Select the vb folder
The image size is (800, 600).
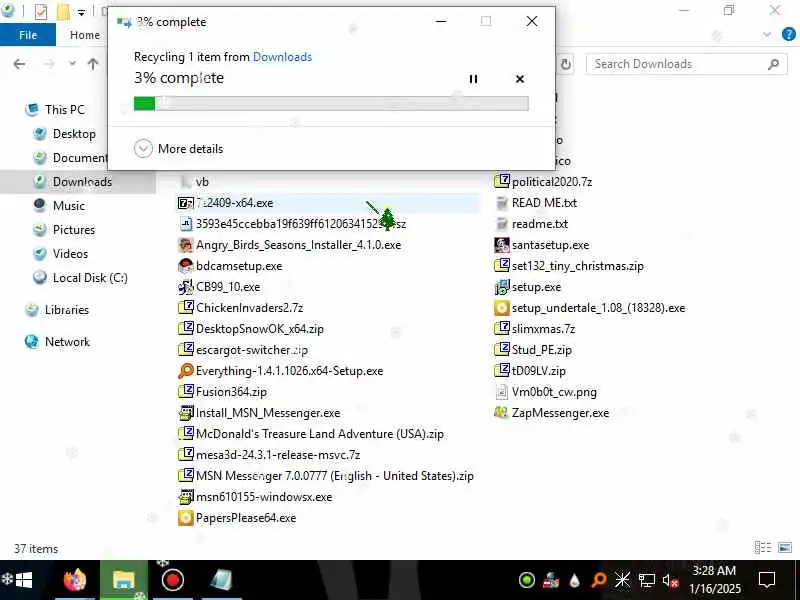pos(194,182)
